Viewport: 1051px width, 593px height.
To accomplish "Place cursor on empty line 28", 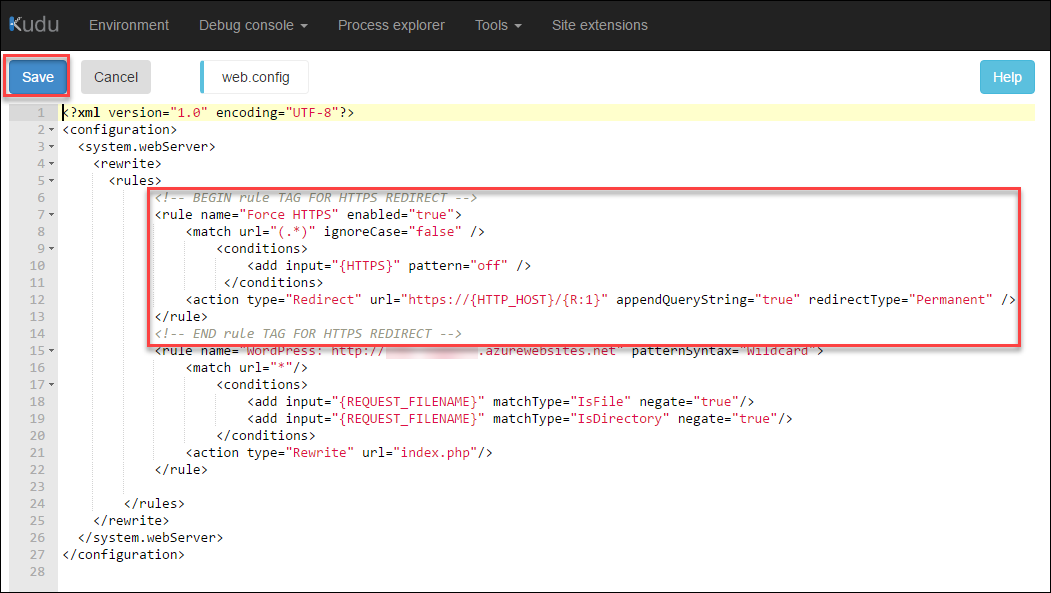I will tap(546, 572).
